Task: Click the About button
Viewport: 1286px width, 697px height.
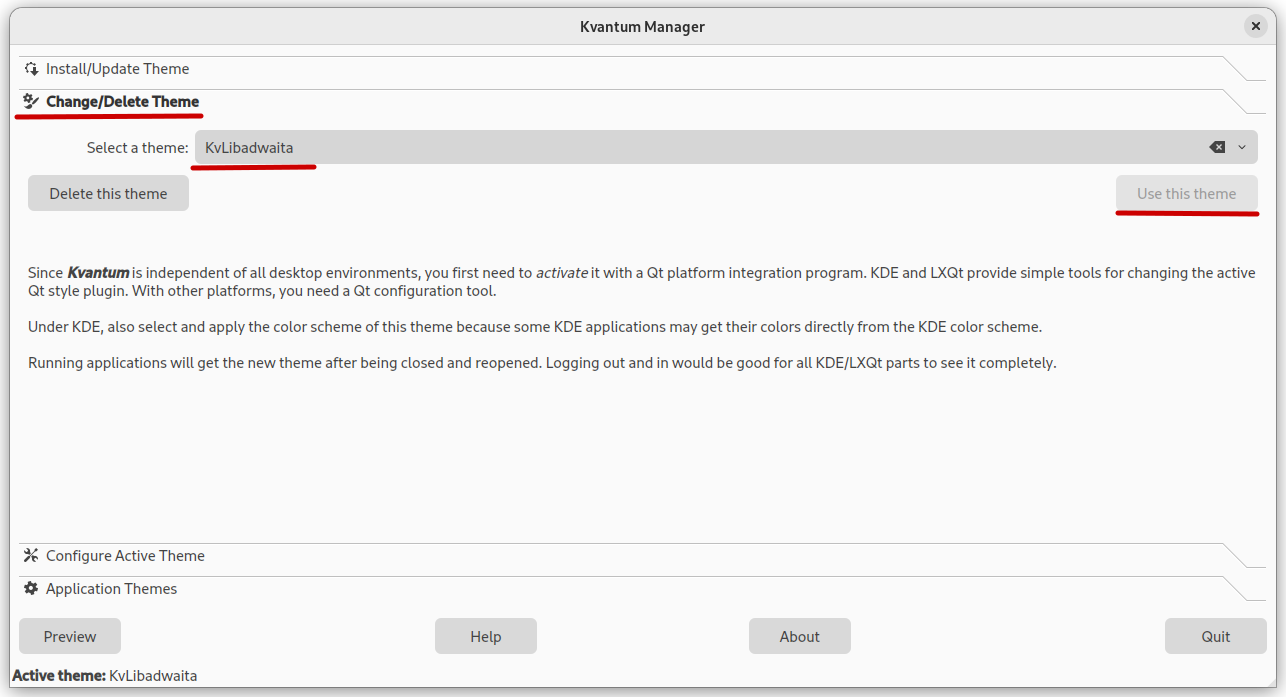Action: pyautogui.click(x=800, y=636)
